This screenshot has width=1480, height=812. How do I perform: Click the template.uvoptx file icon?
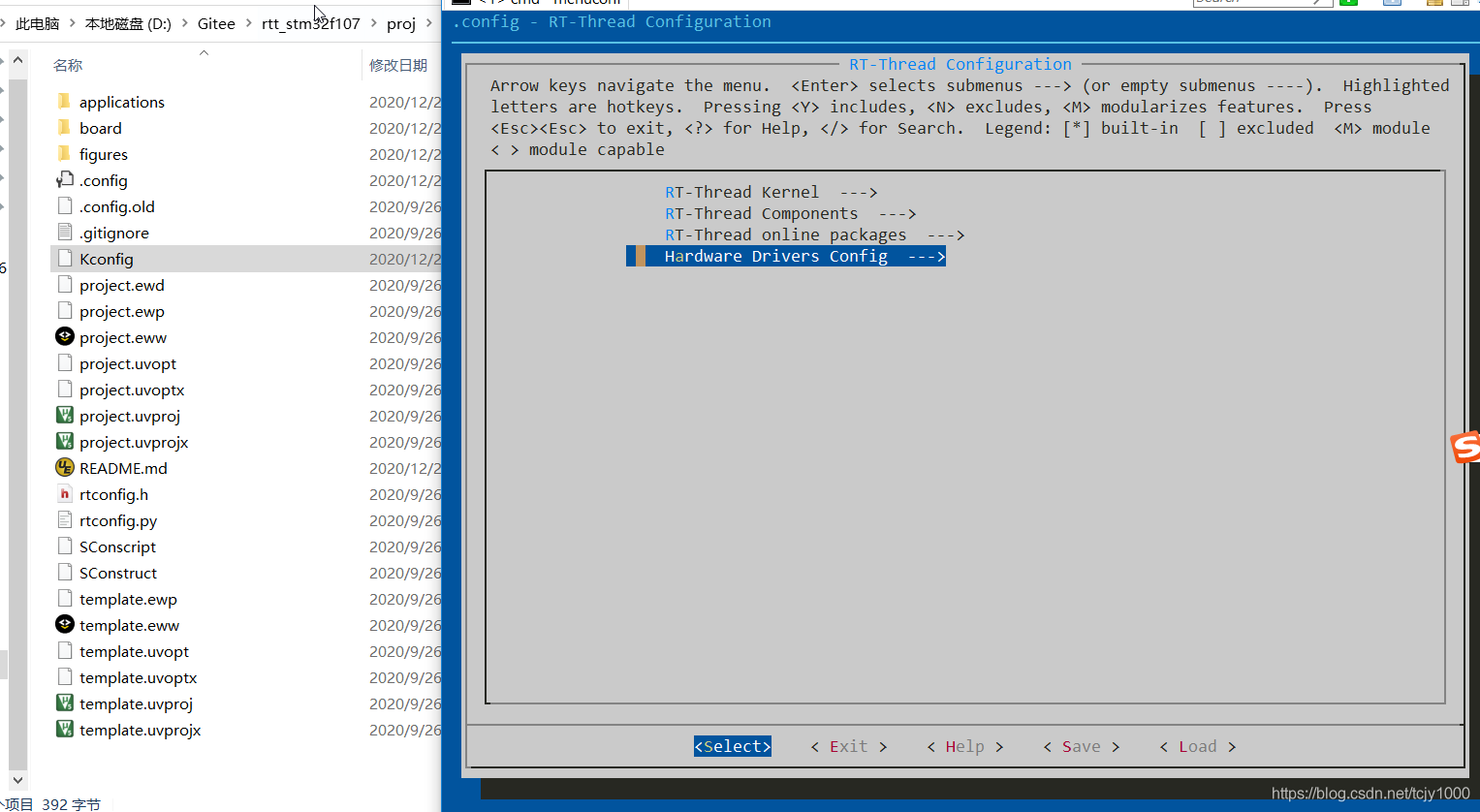pos(64,677)
